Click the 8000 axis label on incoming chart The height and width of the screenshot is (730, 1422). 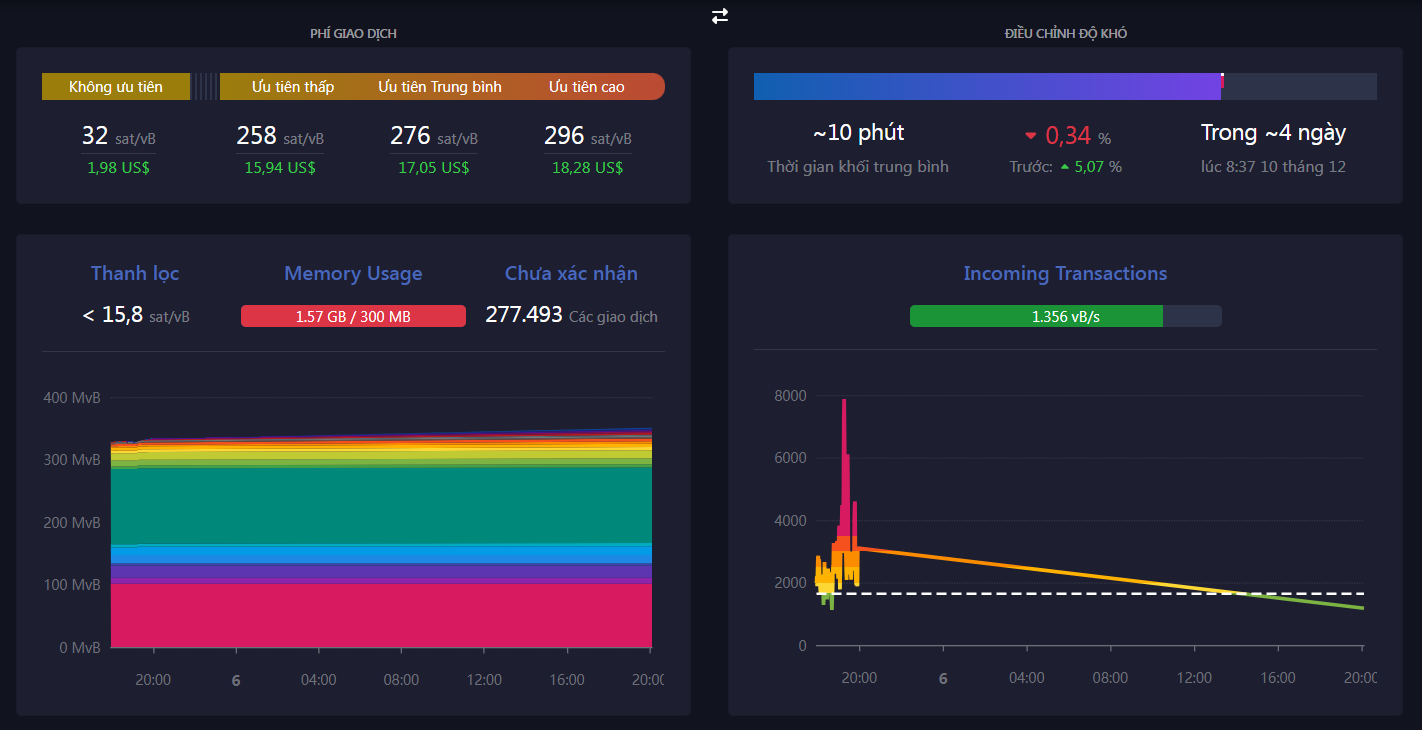[790, 396]
